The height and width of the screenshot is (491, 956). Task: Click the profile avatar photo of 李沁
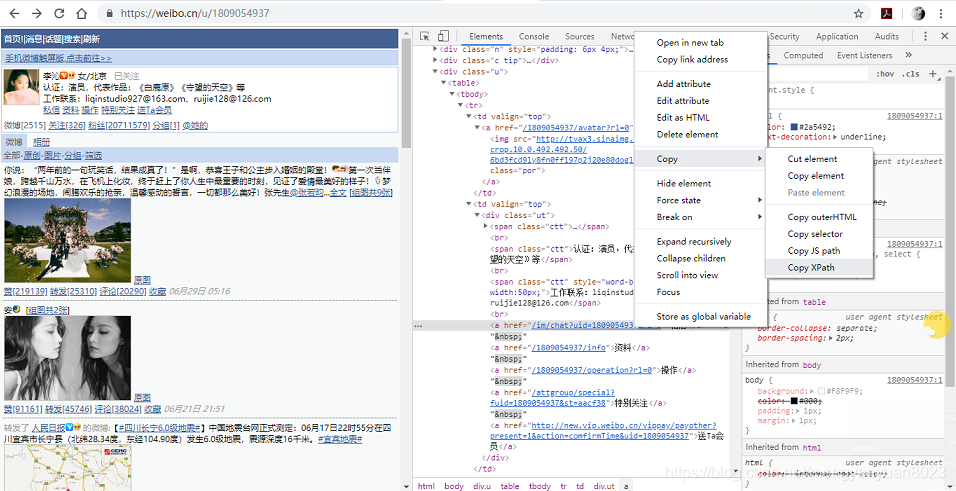pos(22,87)
